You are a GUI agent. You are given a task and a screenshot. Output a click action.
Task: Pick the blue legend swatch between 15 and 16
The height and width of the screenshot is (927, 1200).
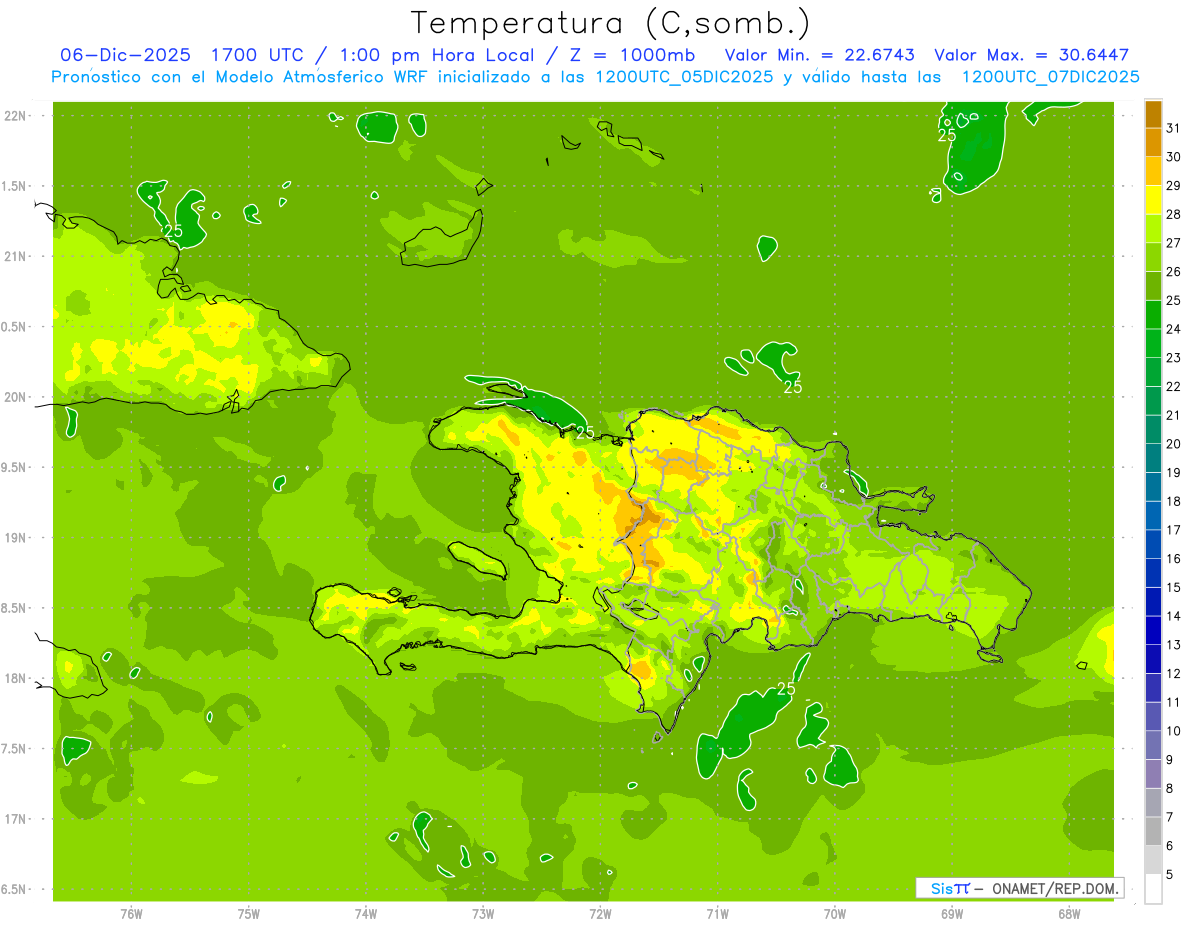coord(1153,573)
